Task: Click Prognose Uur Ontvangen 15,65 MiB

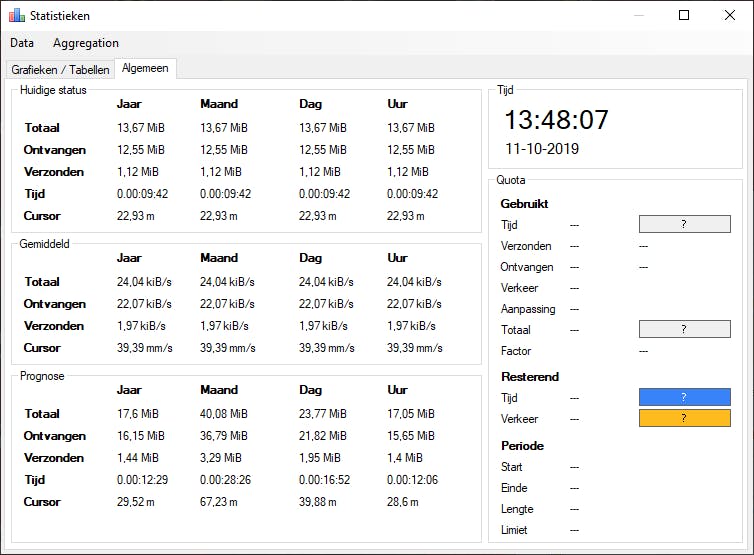Action: pos(411,436)
